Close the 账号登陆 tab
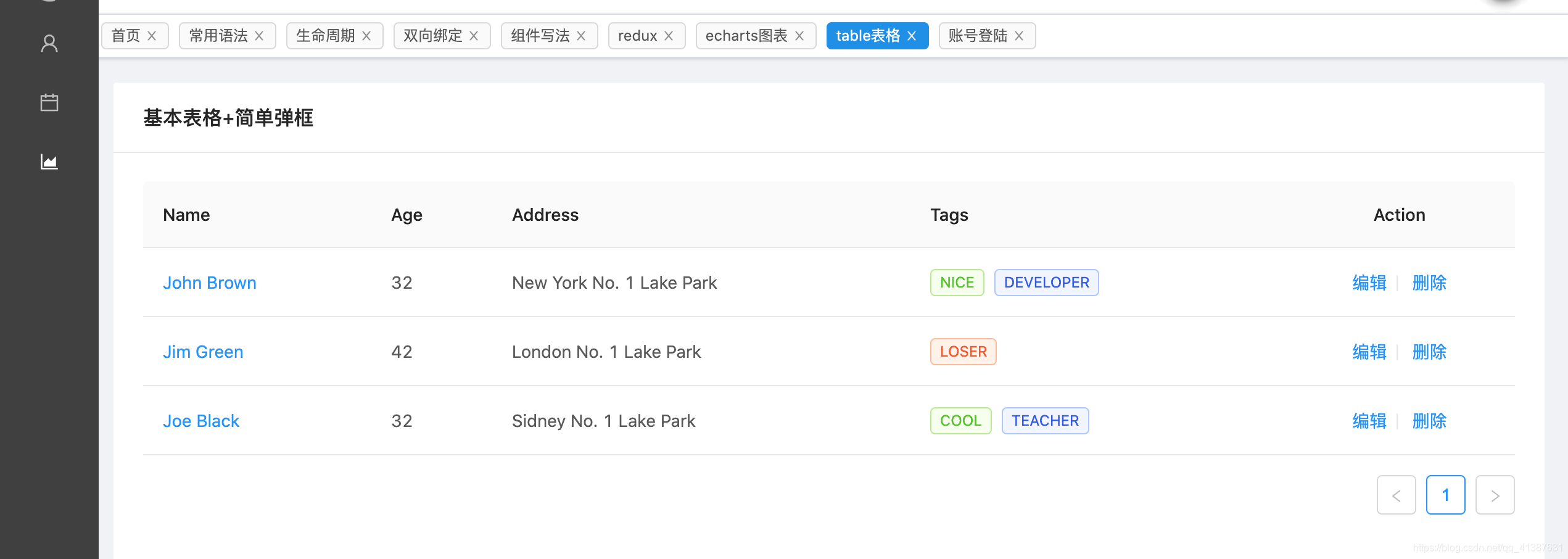 click(1019, 35)
